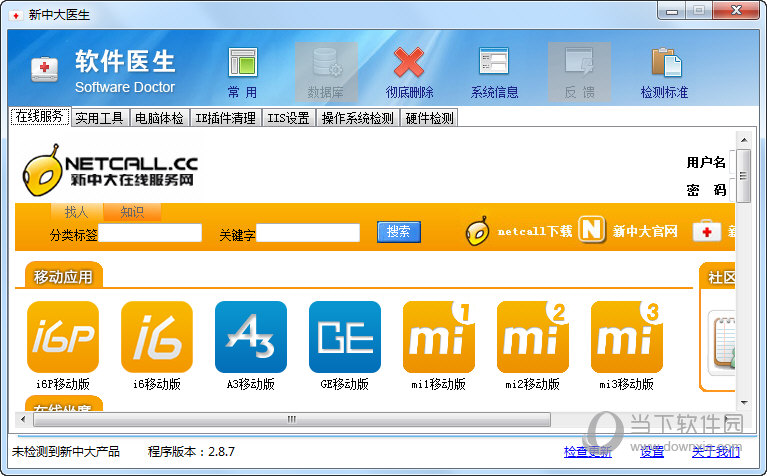Open the A3移动版 app icon
Image resolution: width=767 pixels, height=476 pixels.
coord(251,337)
